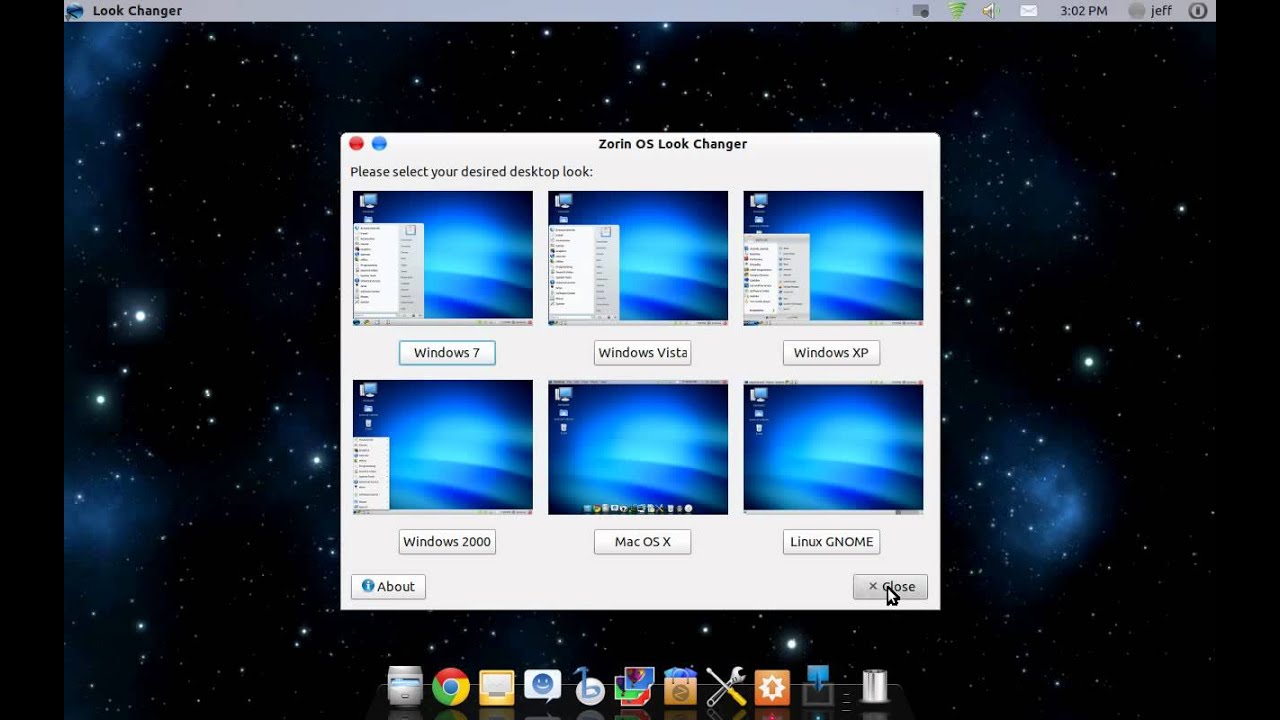Open the volume speaker indicator
This screenshot has height=720, width=1280.
[991, 11]
